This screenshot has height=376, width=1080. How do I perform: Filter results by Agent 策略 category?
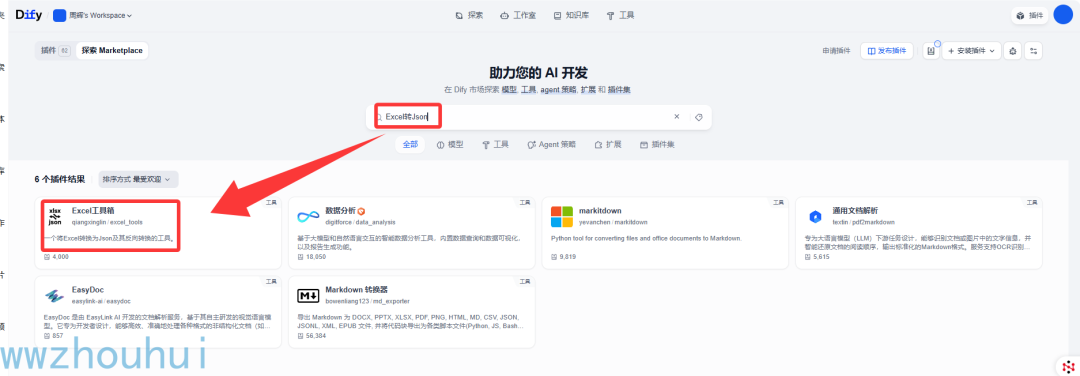coord(552,145)
